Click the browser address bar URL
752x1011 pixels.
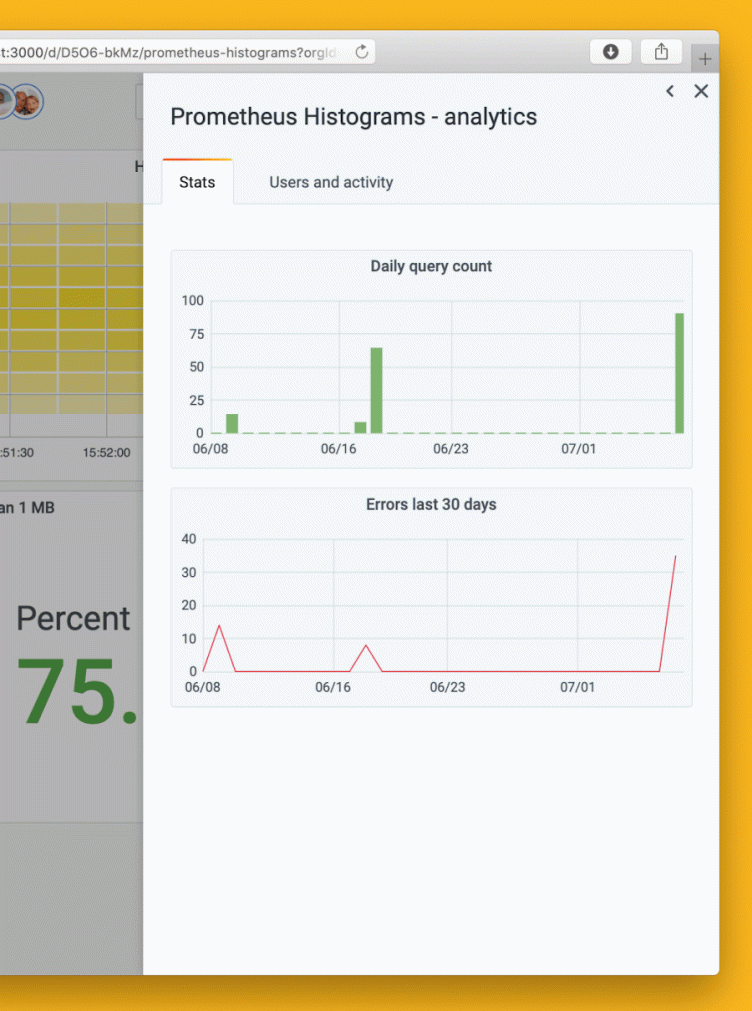coord(169,52)
